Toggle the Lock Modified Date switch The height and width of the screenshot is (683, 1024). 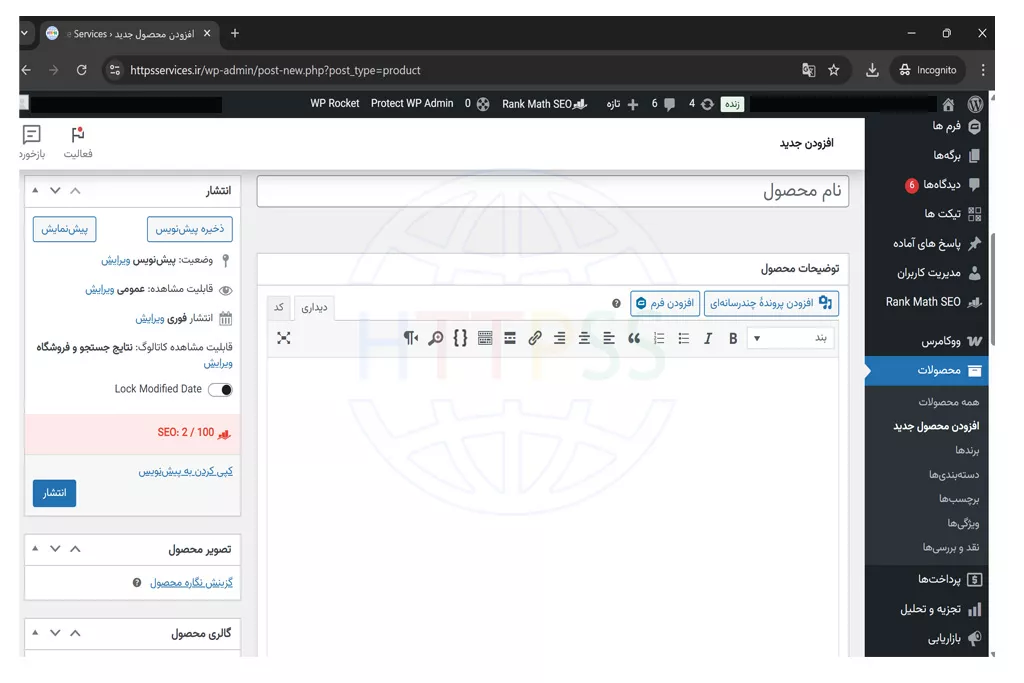(220, 390)
